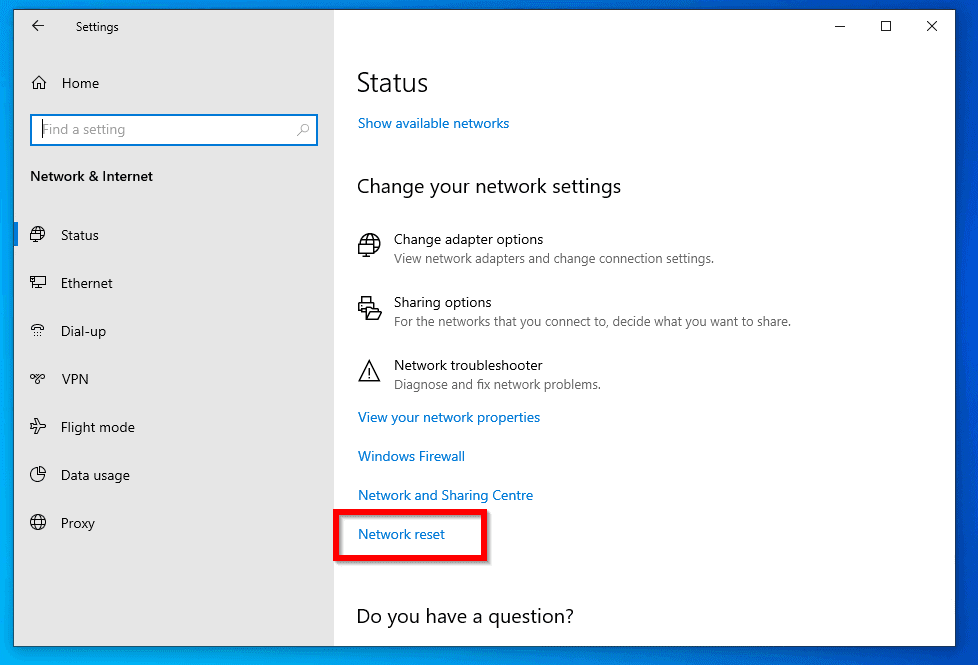This screenshot has height=665, width=978.
Task: Maximize the Settings window
Action: [886, 26]
